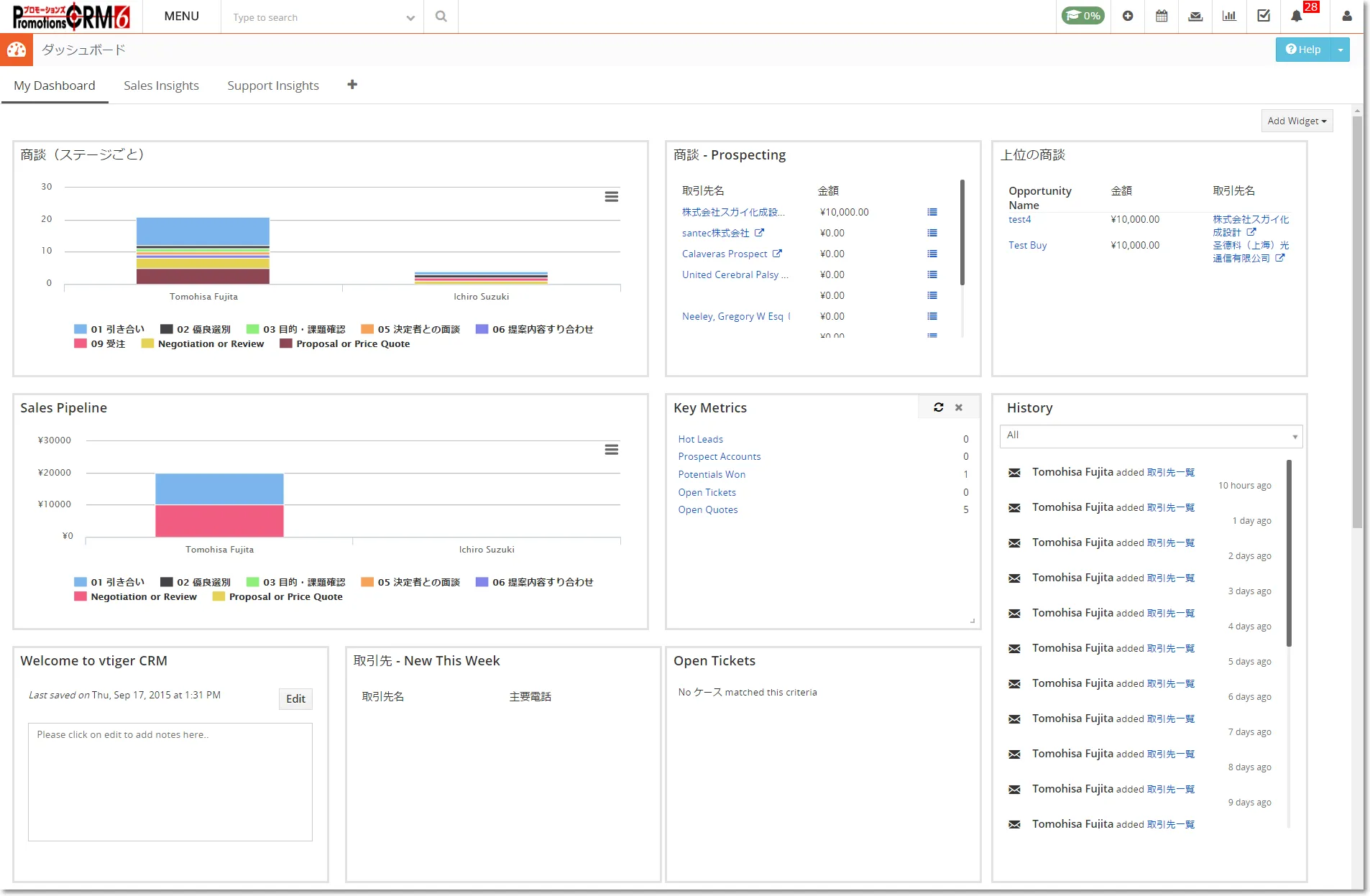Click the Type to search field

(316, 17)
